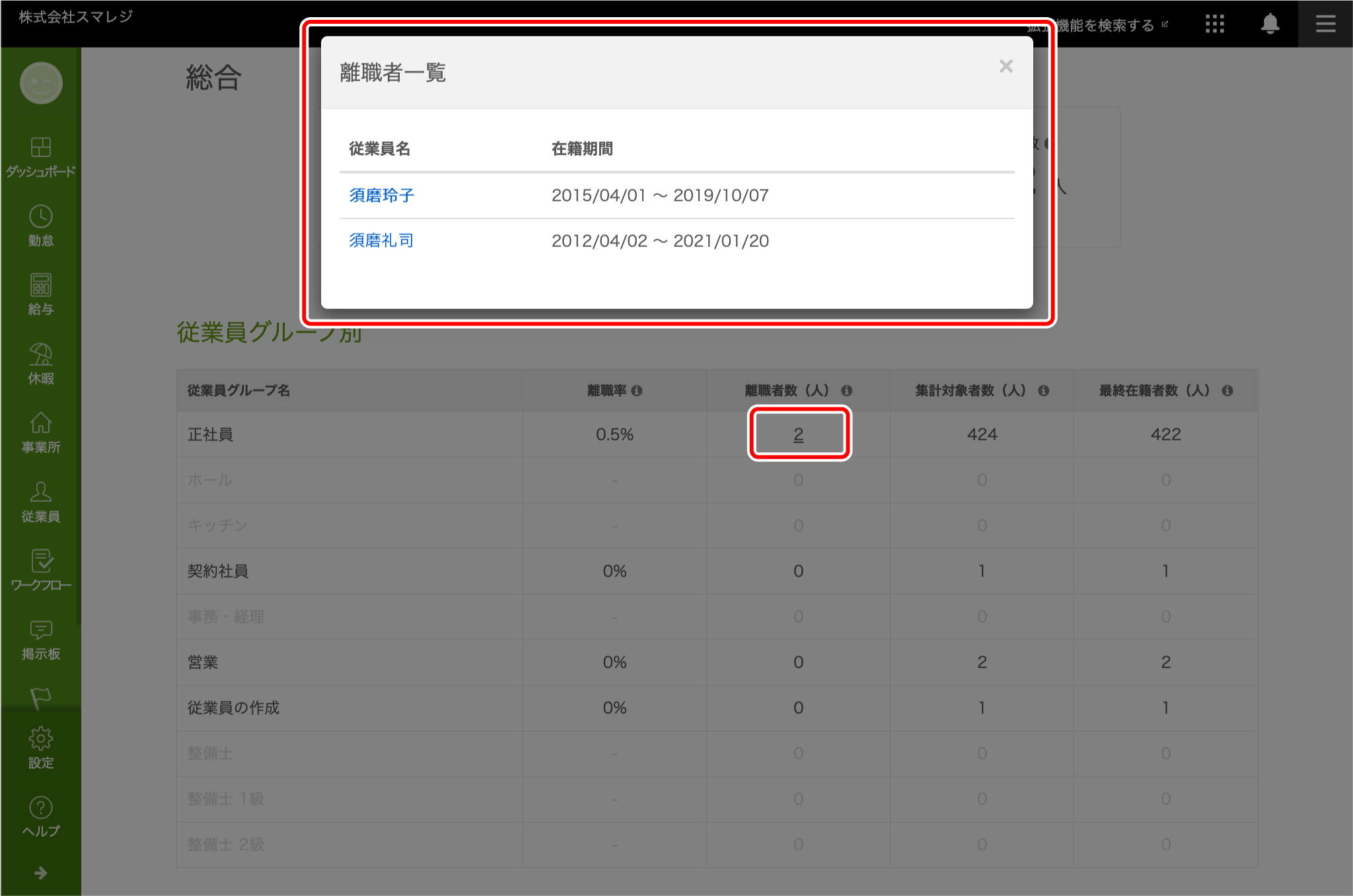This screenshot has height=896, width=1353.
Task: Expand sidebar with bottom arrow
Action: pyautogui.click(x=41, y=873)
